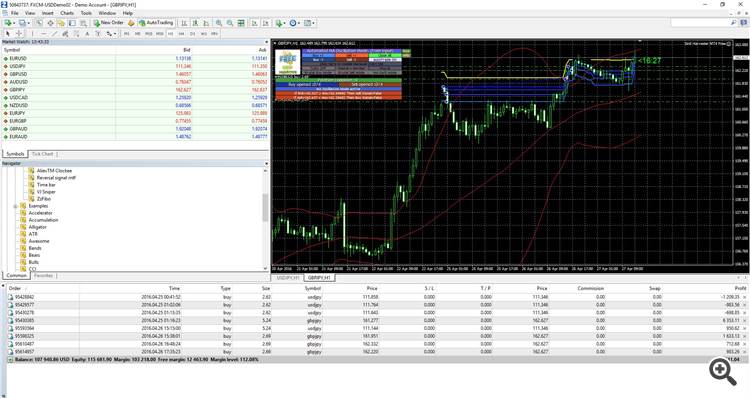Image resolution: width=750 pixels, height=398 pixels.
Task: Toggle the Data Window toolbar icon
Action: tap(50, 23)
